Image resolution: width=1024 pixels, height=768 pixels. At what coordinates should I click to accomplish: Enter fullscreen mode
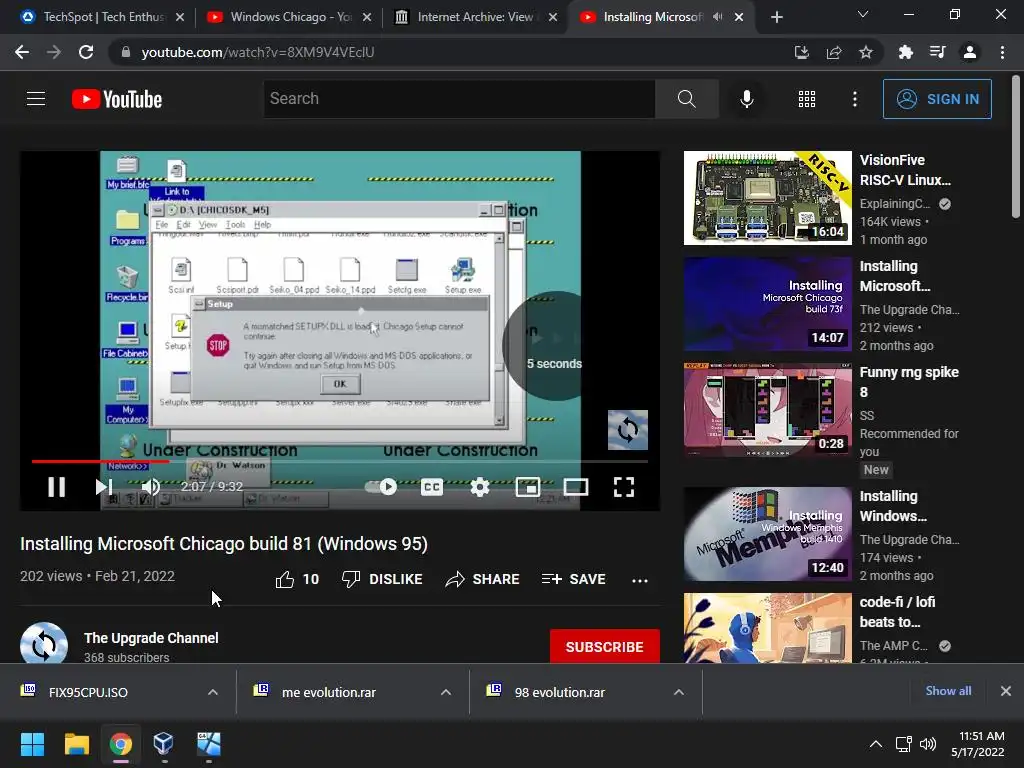624,487
